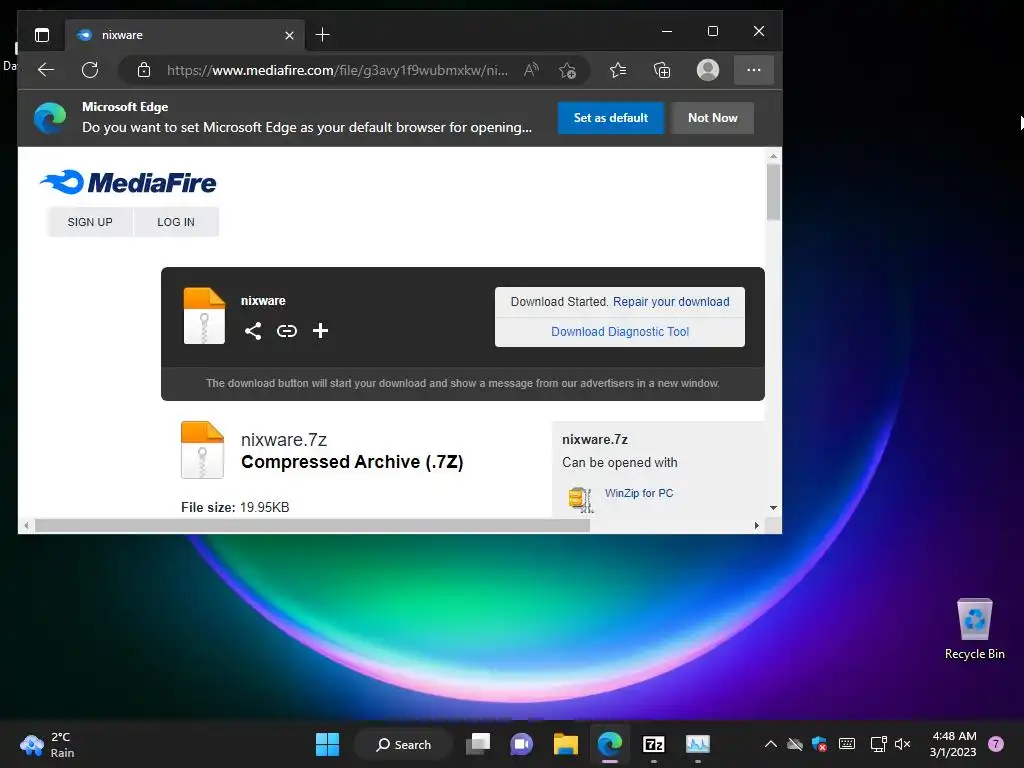The image size is (1024, 768).
Task: Refresh the MediaFire page
Action: [90, 70]
